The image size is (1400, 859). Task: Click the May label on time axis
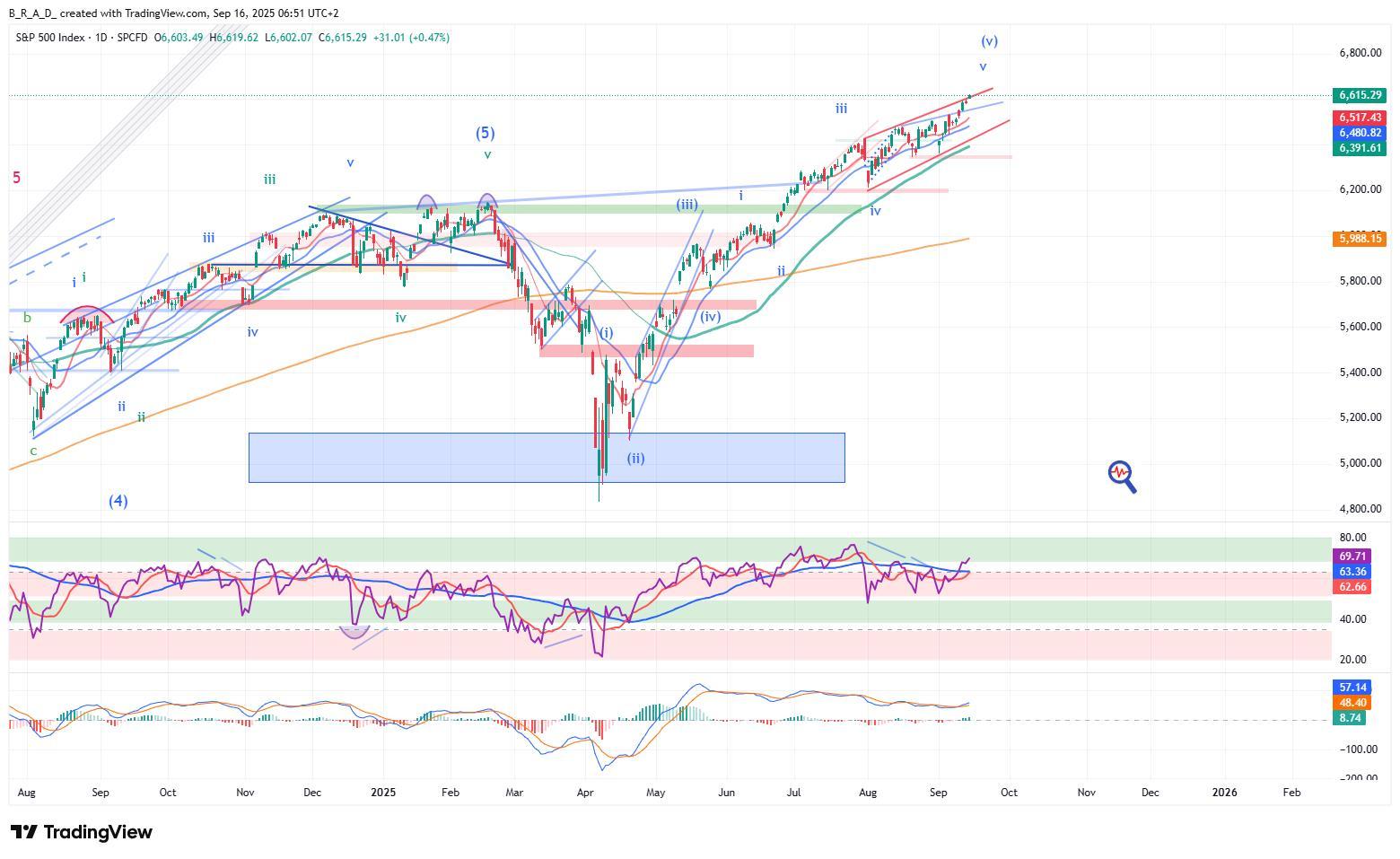point(656,793)
